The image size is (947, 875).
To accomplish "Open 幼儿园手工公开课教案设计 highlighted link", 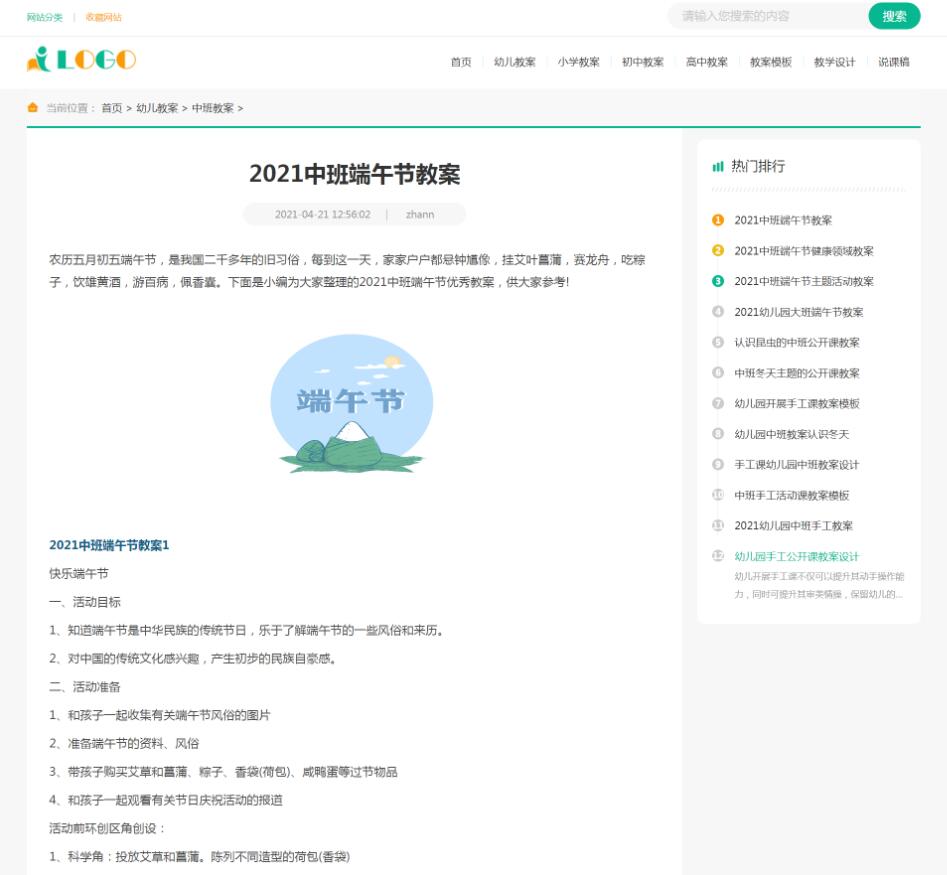I will point(797,556).
